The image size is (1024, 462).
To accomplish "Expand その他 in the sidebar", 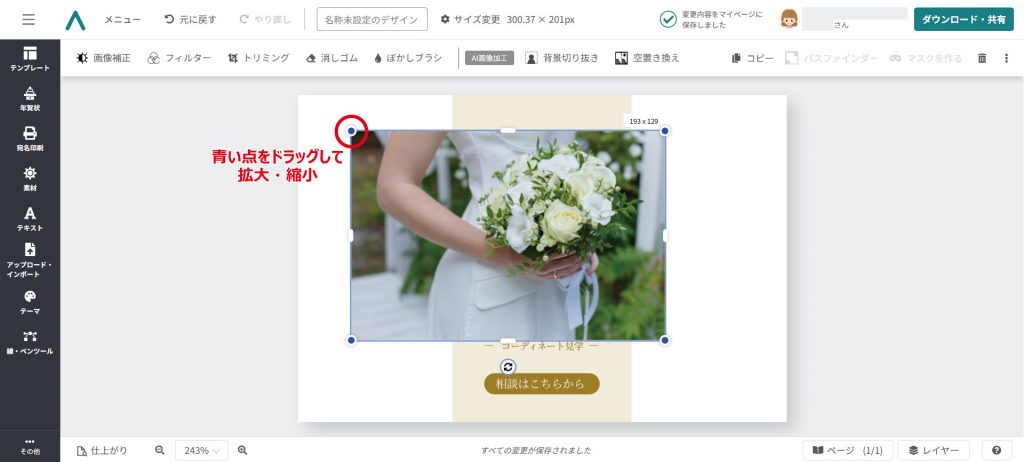I will [30, 446].
